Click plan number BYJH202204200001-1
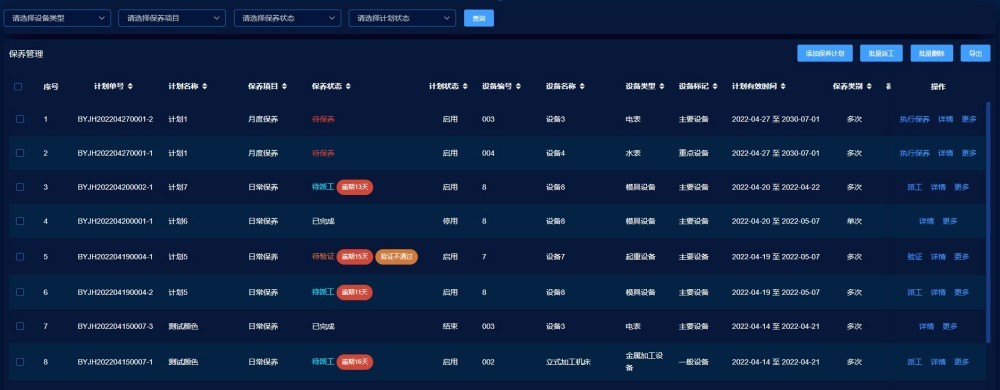Screen dimensions: 1000x390 point(115,220)
